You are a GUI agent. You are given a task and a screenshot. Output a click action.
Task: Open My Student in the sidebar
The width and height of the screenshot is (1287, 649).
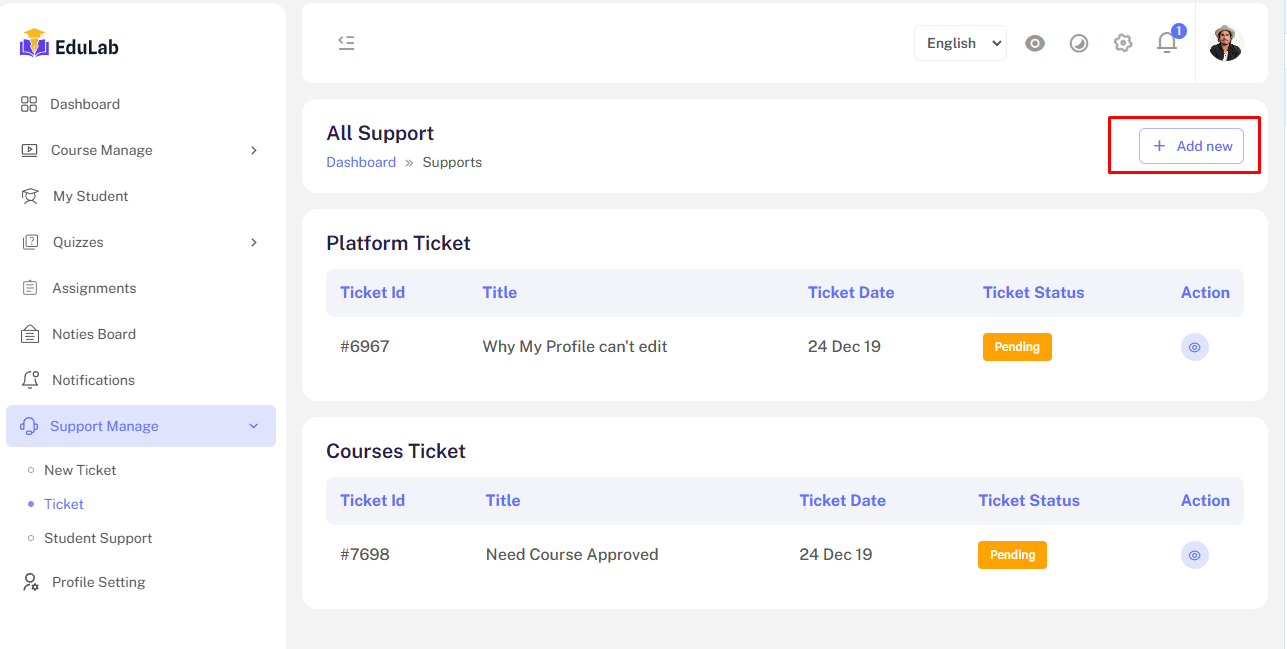pos(90,196)
